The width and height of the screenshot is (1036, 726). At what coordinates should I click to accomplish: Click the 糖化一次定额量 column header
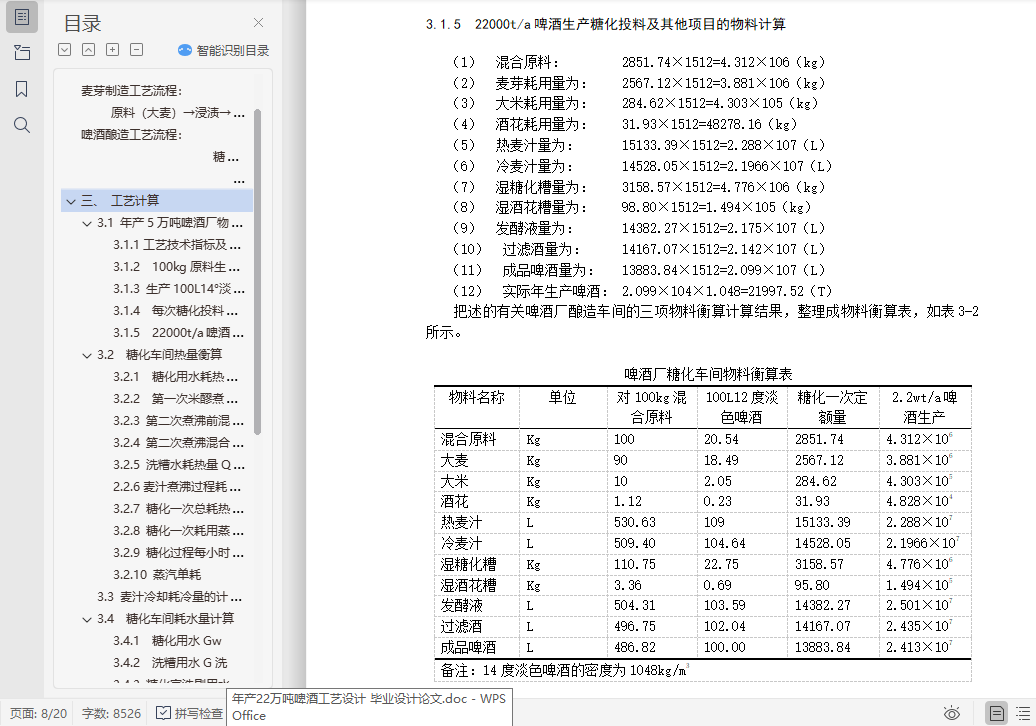[832, 407]
